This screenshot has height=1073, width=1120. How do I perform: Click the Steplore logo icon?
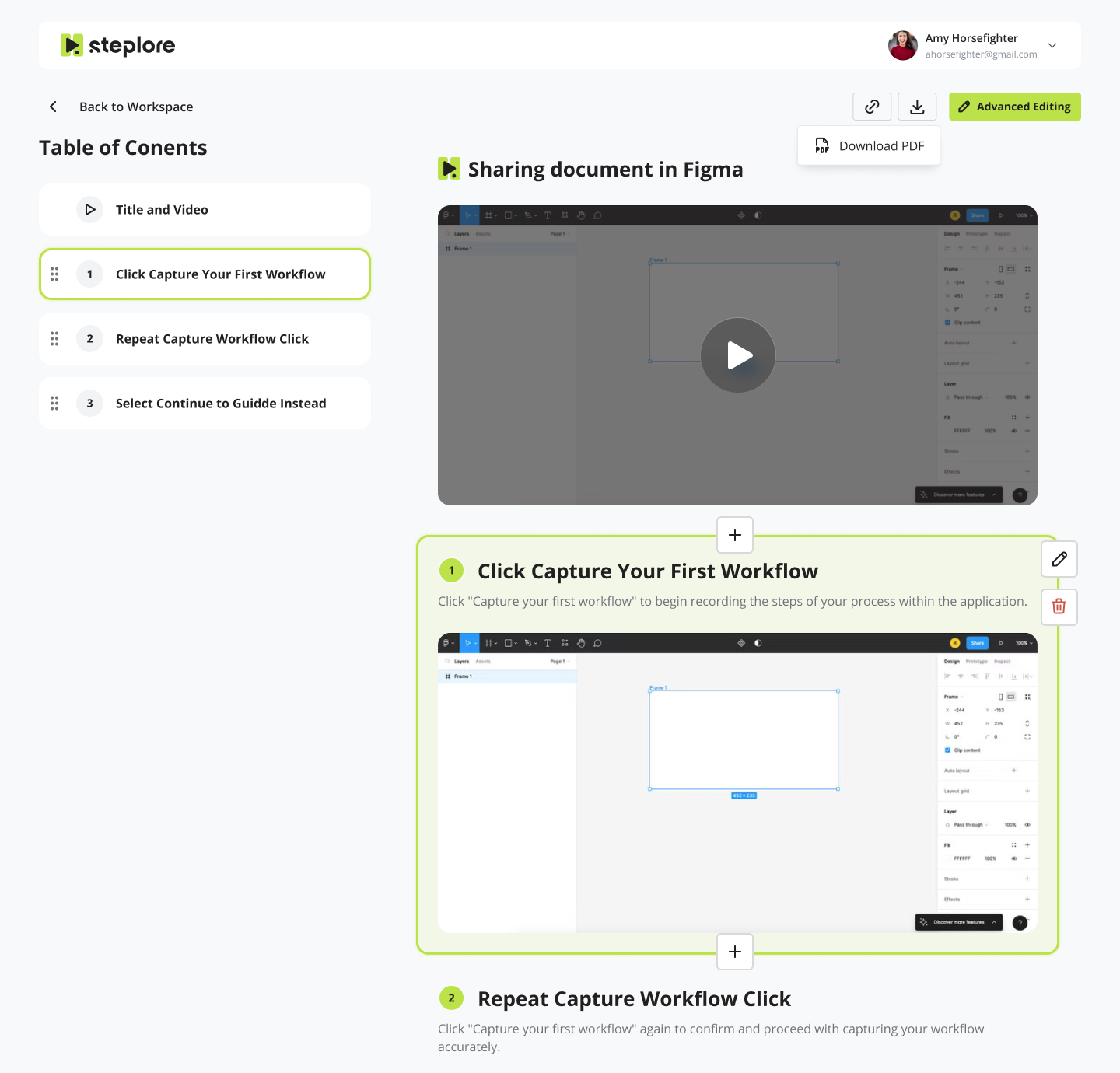[x=72, y=45]
